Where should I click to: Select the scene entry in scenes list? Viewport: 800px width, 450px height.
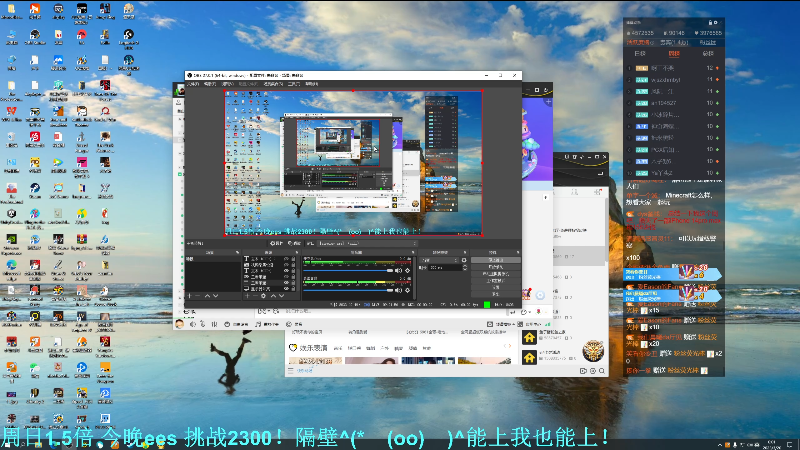(213, 259)
